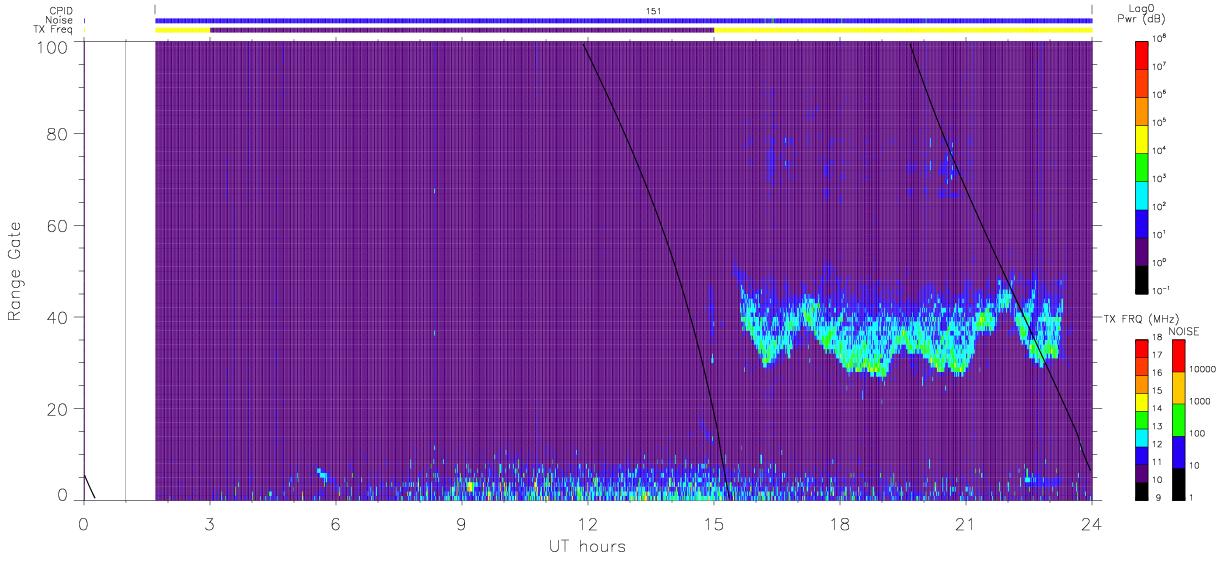Screen dimensions: 1228x567
Task: Pick the cyan segment of TX FRQ colorbar
Action: (1143, 436)
